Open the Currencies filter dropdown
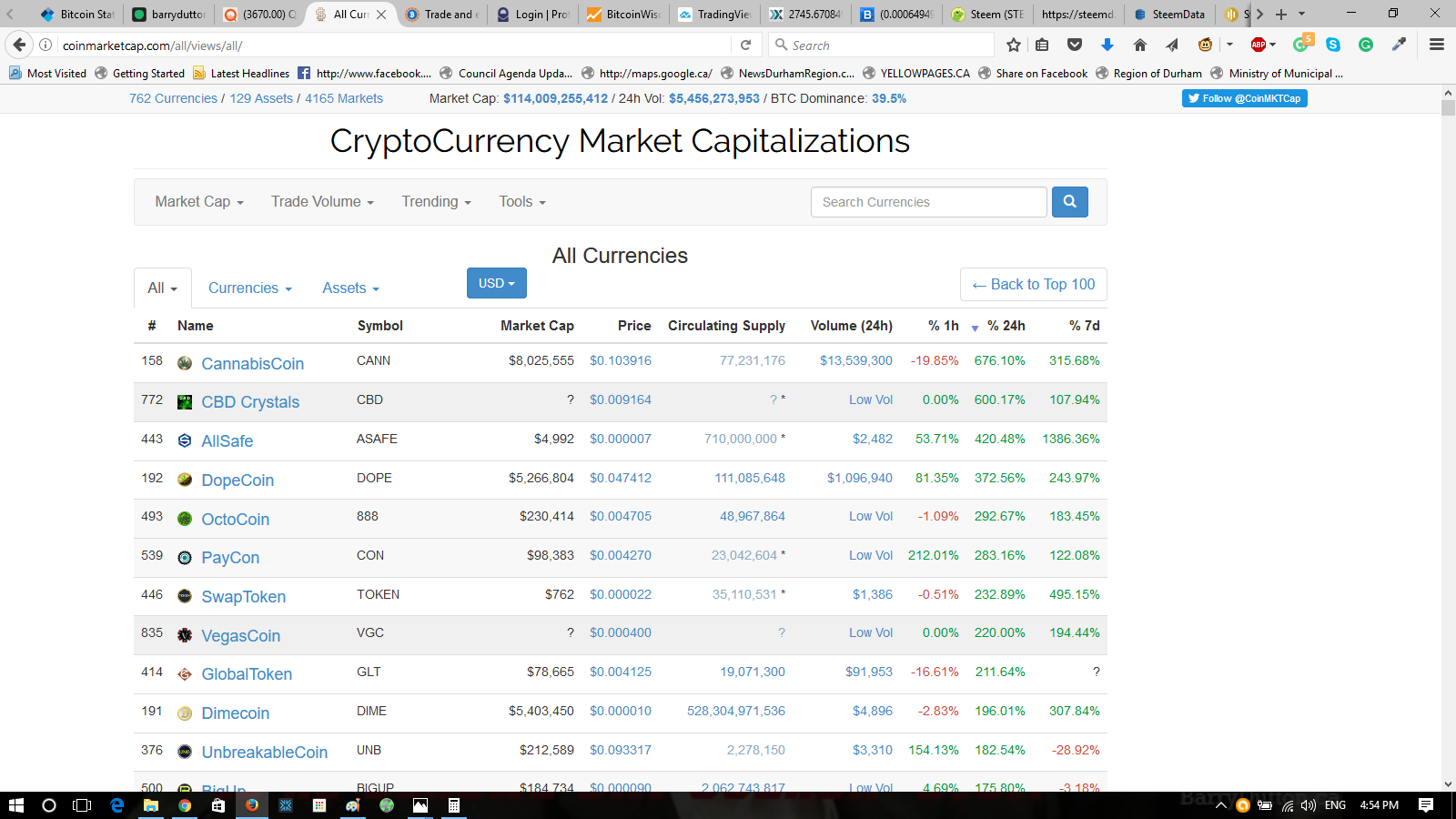Viewport: 1456px width, 819px height. click(x=250, y=288)
